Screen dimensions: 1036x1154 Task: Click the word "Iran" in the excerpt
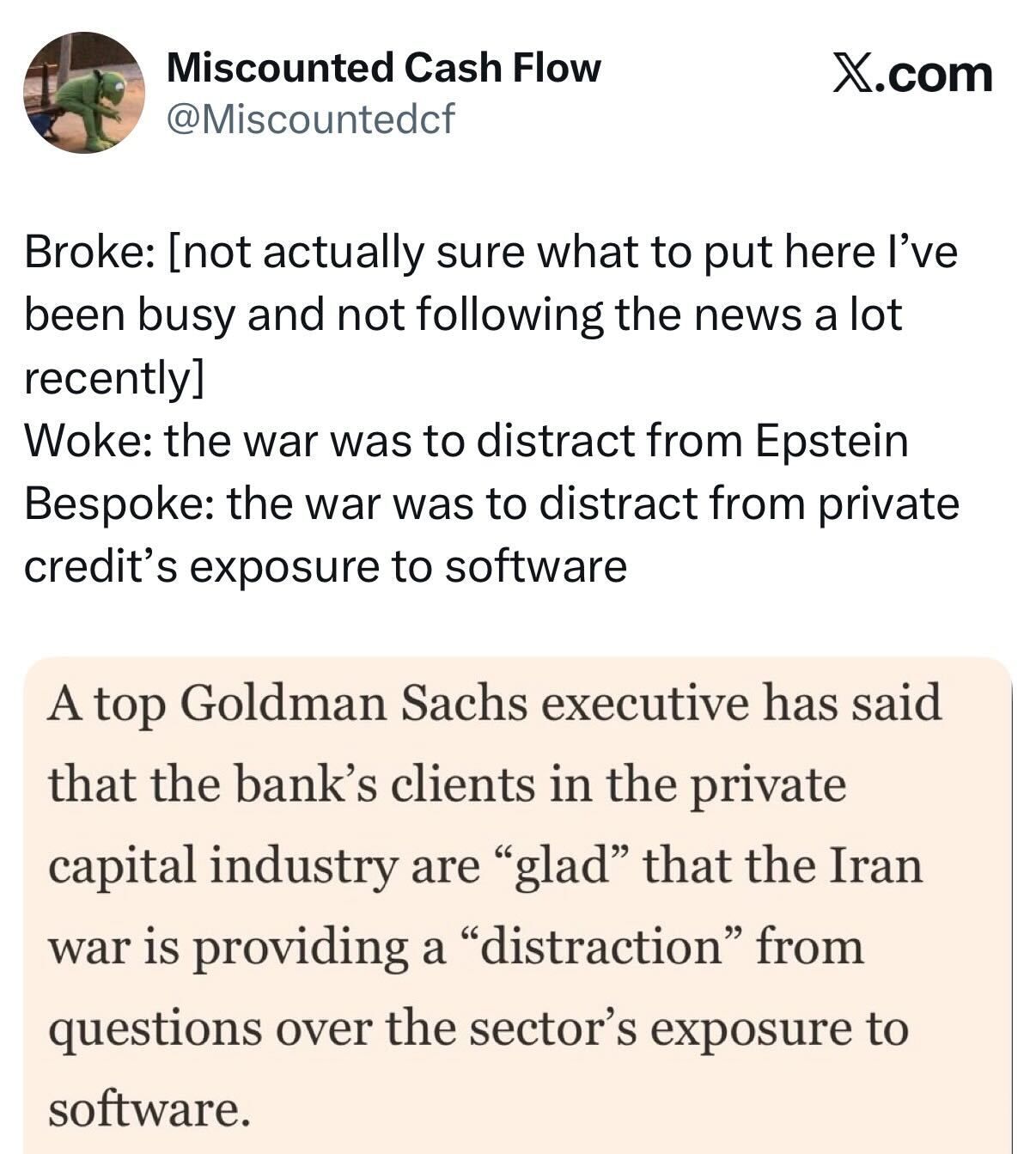coord(875,865)
